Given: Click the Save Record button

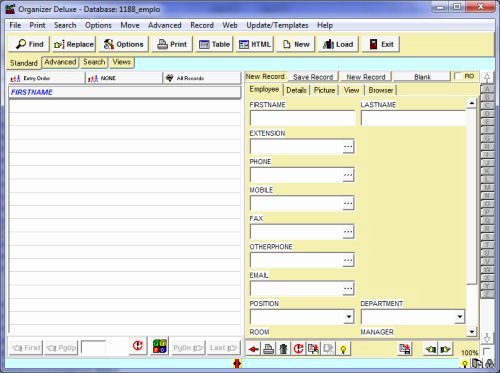Looking at the screenshot, I should coord(313,77).
